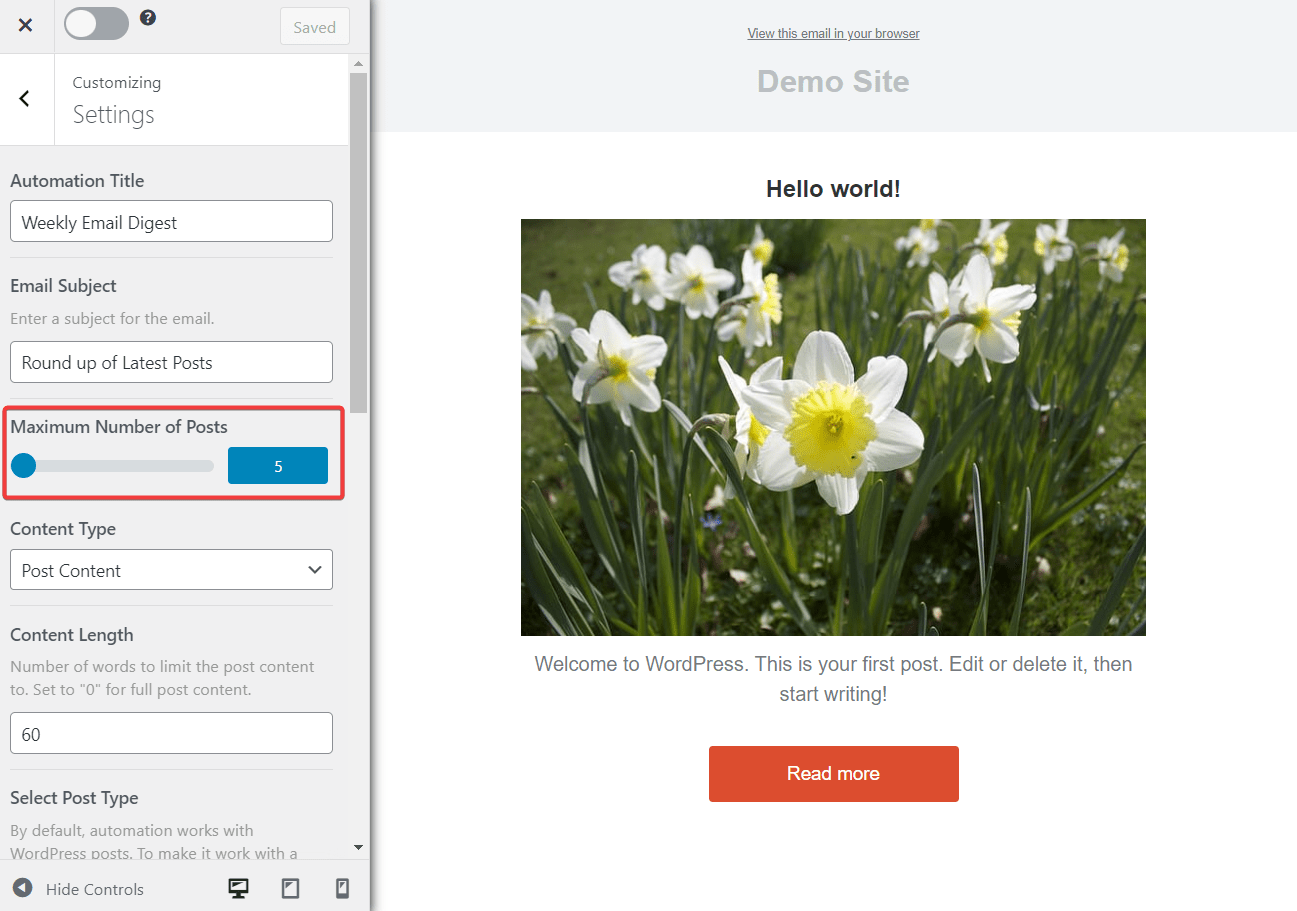Open View this email in your browser

click(833, 33)
